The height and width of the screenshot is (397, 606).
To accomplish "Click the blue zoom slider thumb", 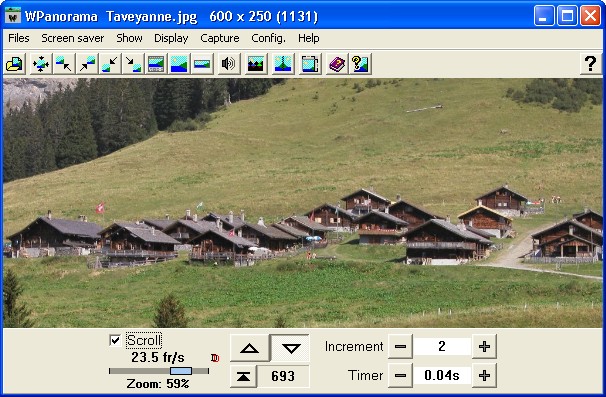I will tap(181, 371).
